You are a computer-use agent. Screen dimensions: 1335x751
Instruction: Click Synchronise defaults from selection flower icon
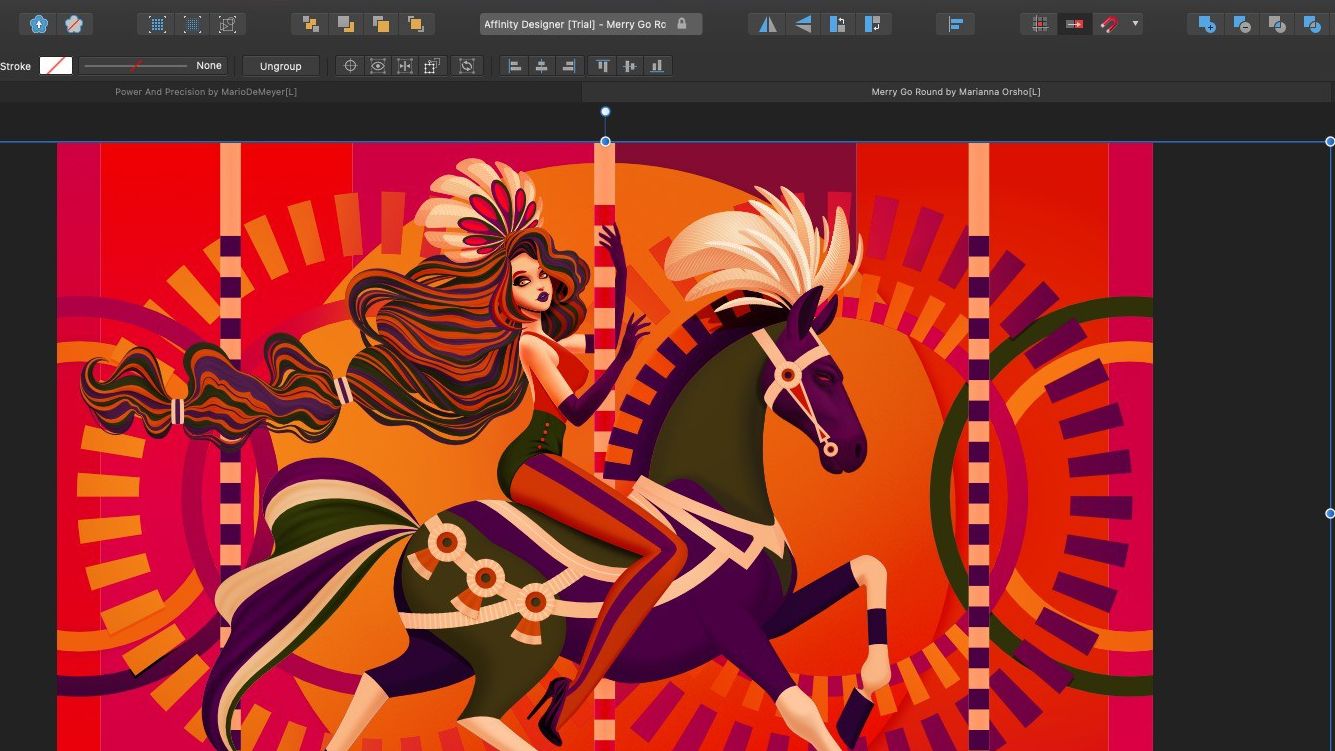pos(39,24)
